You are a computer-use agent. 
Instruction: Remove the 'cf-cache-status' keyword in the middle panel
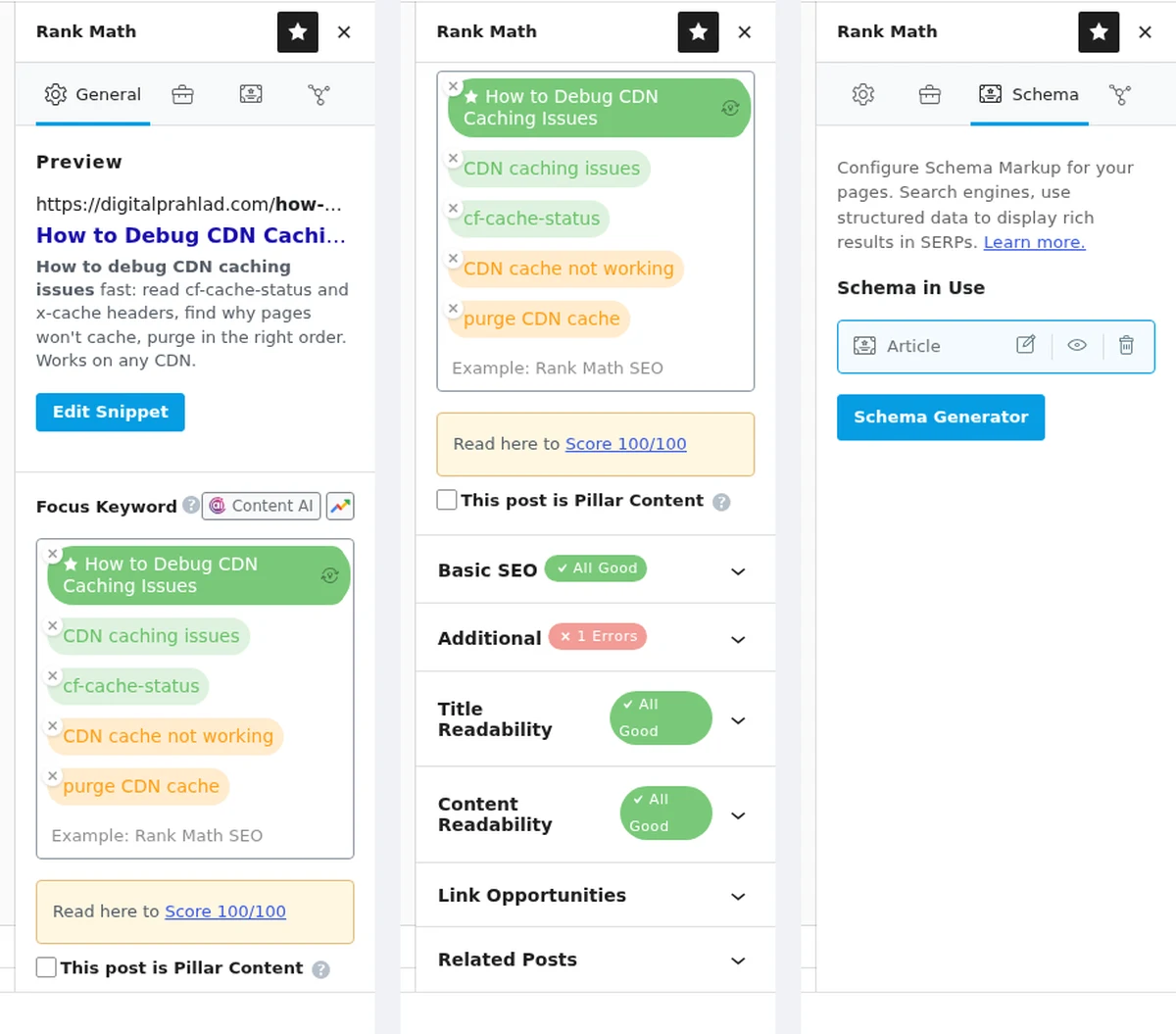coord(453,208)
